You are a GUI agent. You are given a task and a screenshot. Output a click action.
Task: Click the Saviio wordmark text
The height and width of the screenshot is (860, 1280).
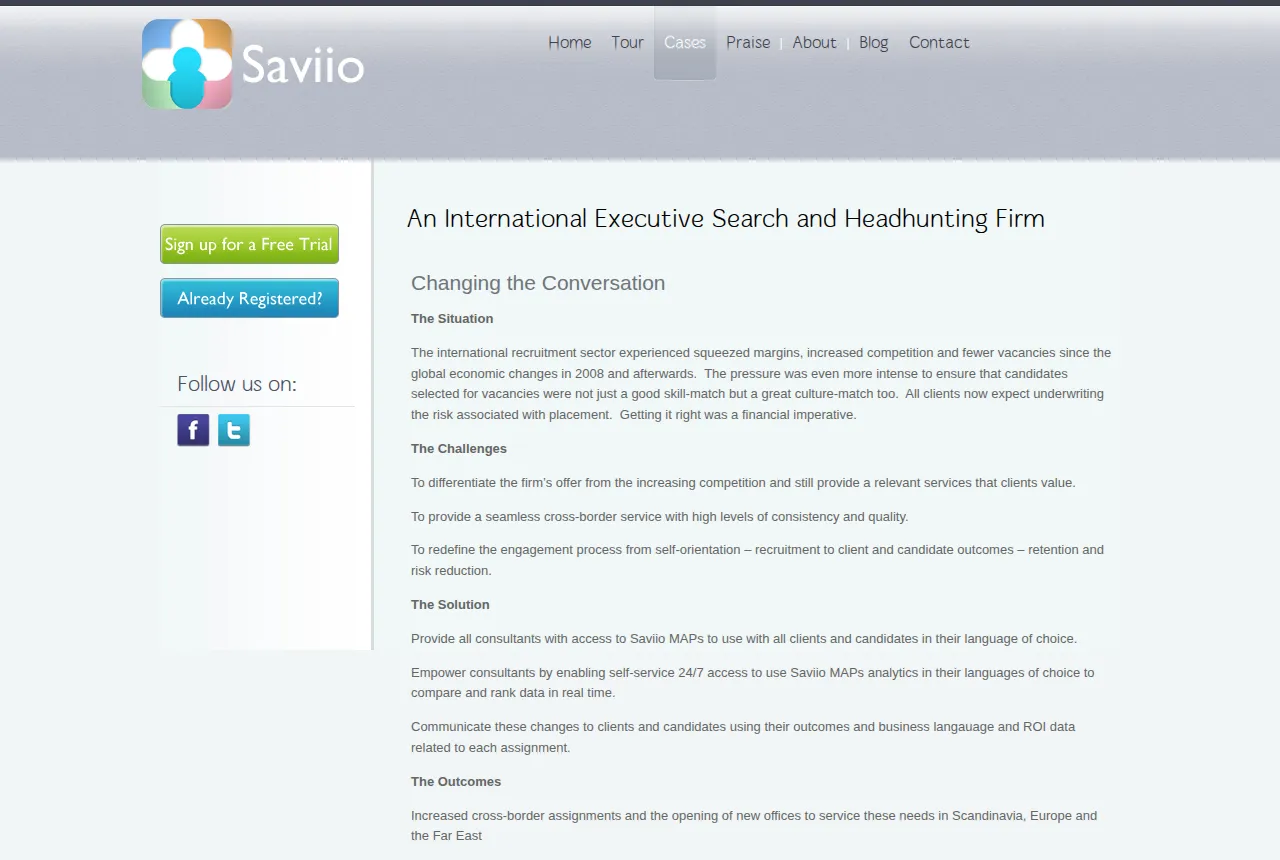[x=303, y=65]
